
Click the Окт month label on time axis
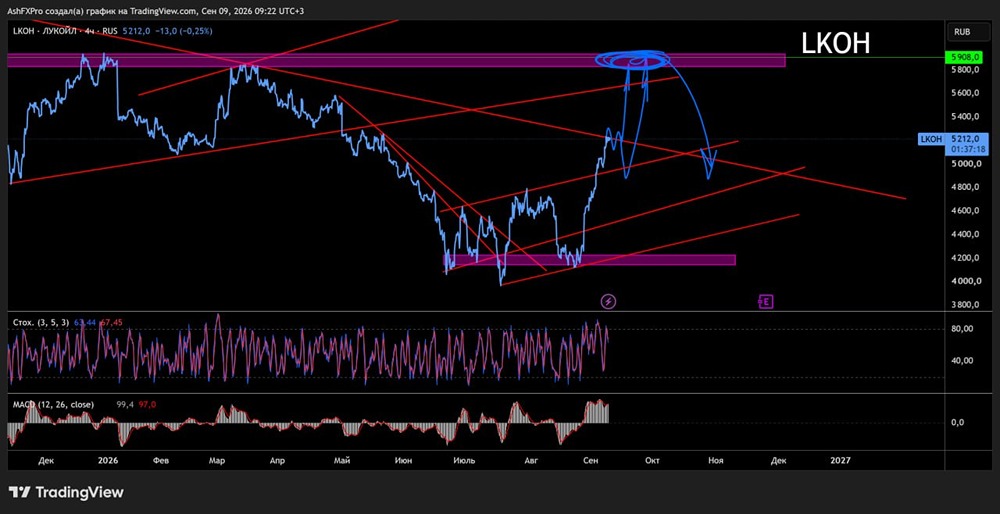click(652, 460)
